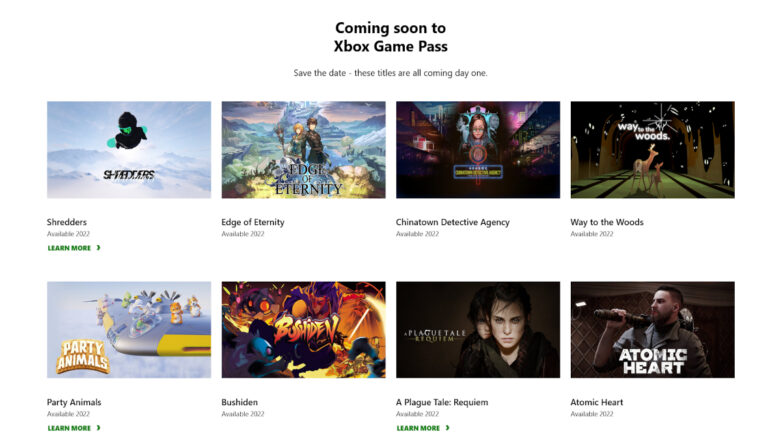Click the Party Animals title text
Image resolution: width=781 pixels, height=439 pixels.
point(74,403)
